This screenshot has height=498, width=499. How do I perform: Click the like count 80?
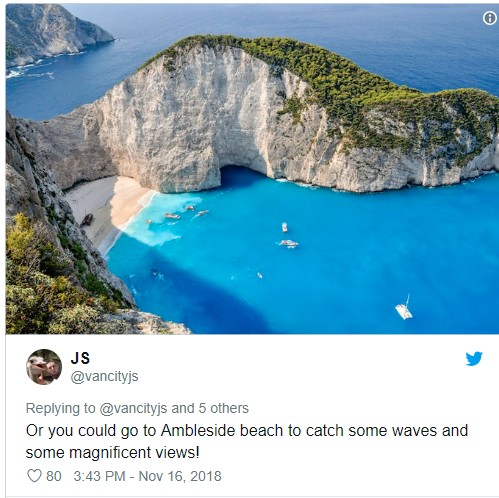(54, 476)
